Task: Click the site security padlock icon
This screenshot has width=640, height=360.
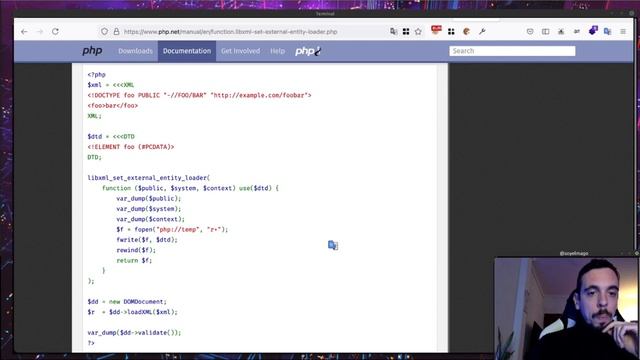Action: coord(116,31)
